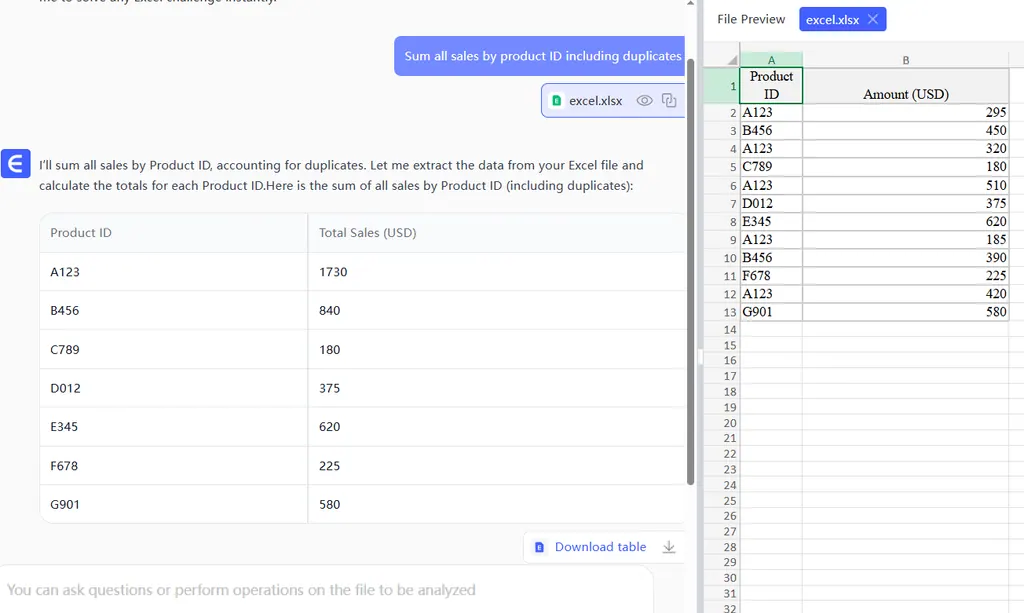Click the Amount (USD) header cell

coord(905,94)
